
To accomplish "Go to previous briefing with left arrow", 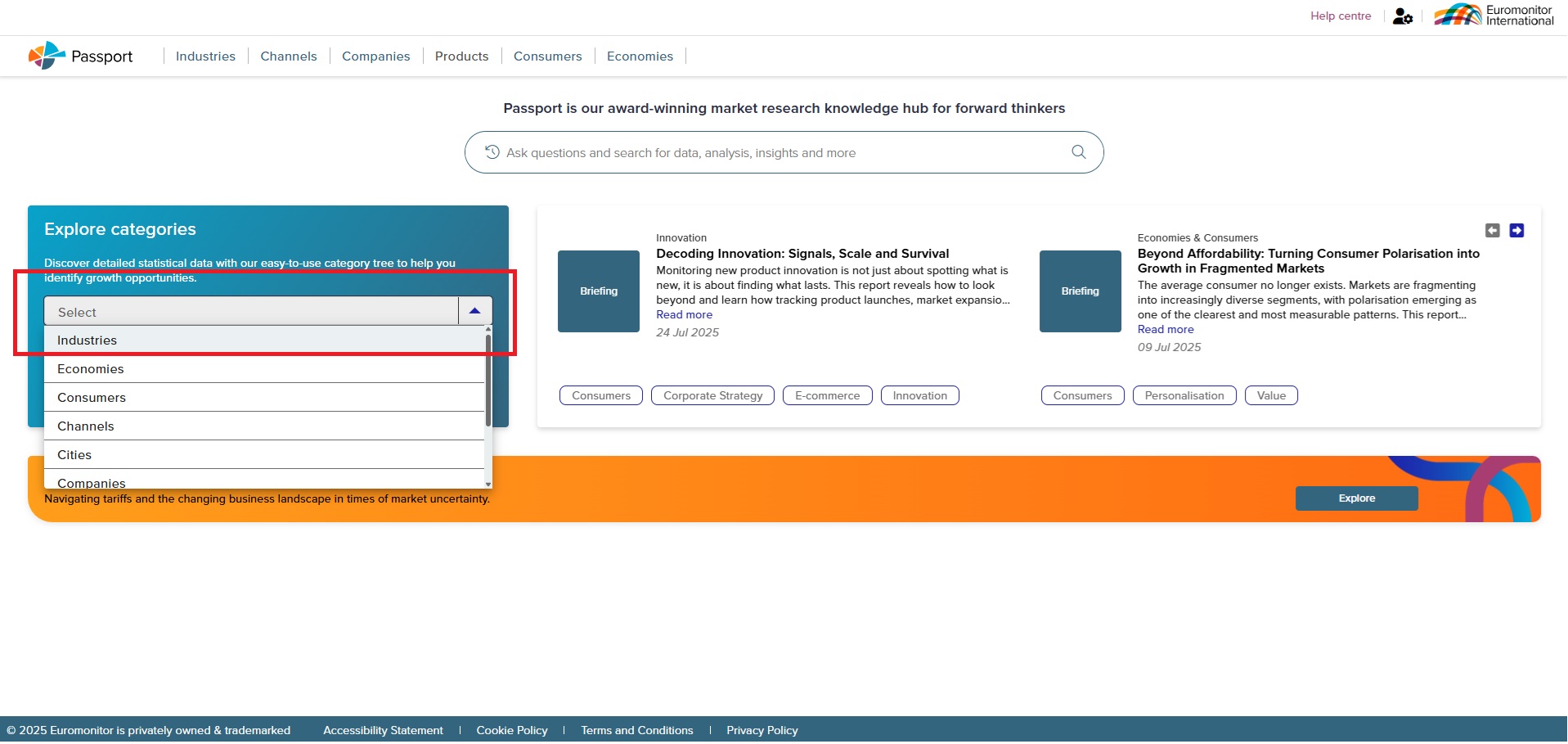I will pyautogui.click(x=1492, y=231).
